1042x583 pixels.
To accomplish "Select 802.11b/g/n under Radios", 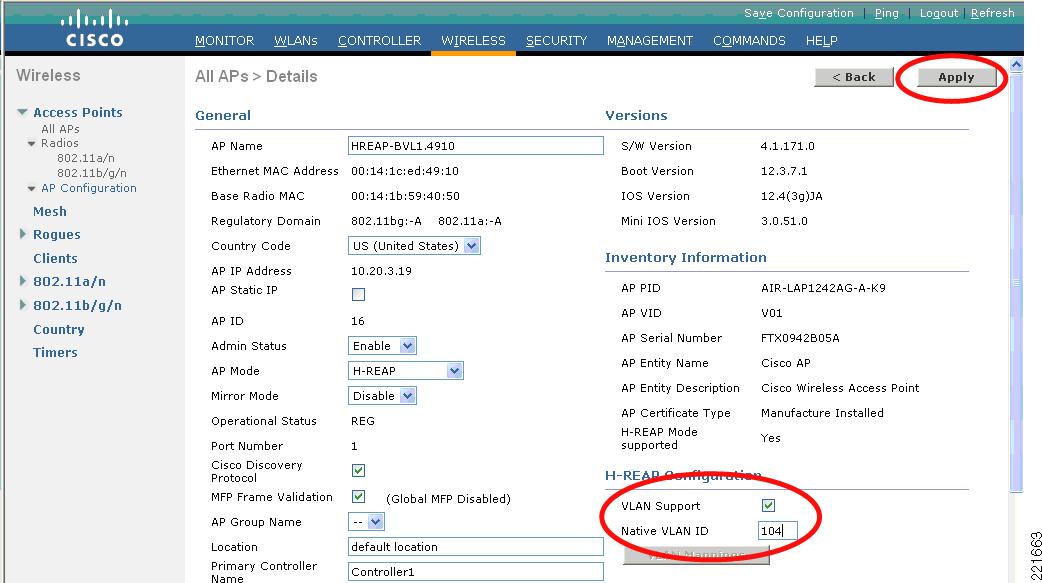I will (92, 174).
